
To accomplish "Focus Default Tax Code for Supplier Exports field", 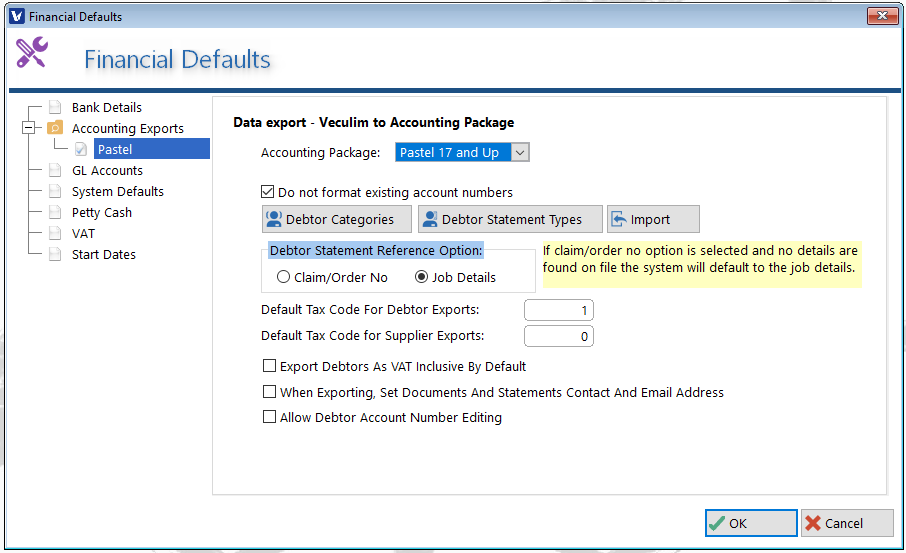I will click(559, 336).
